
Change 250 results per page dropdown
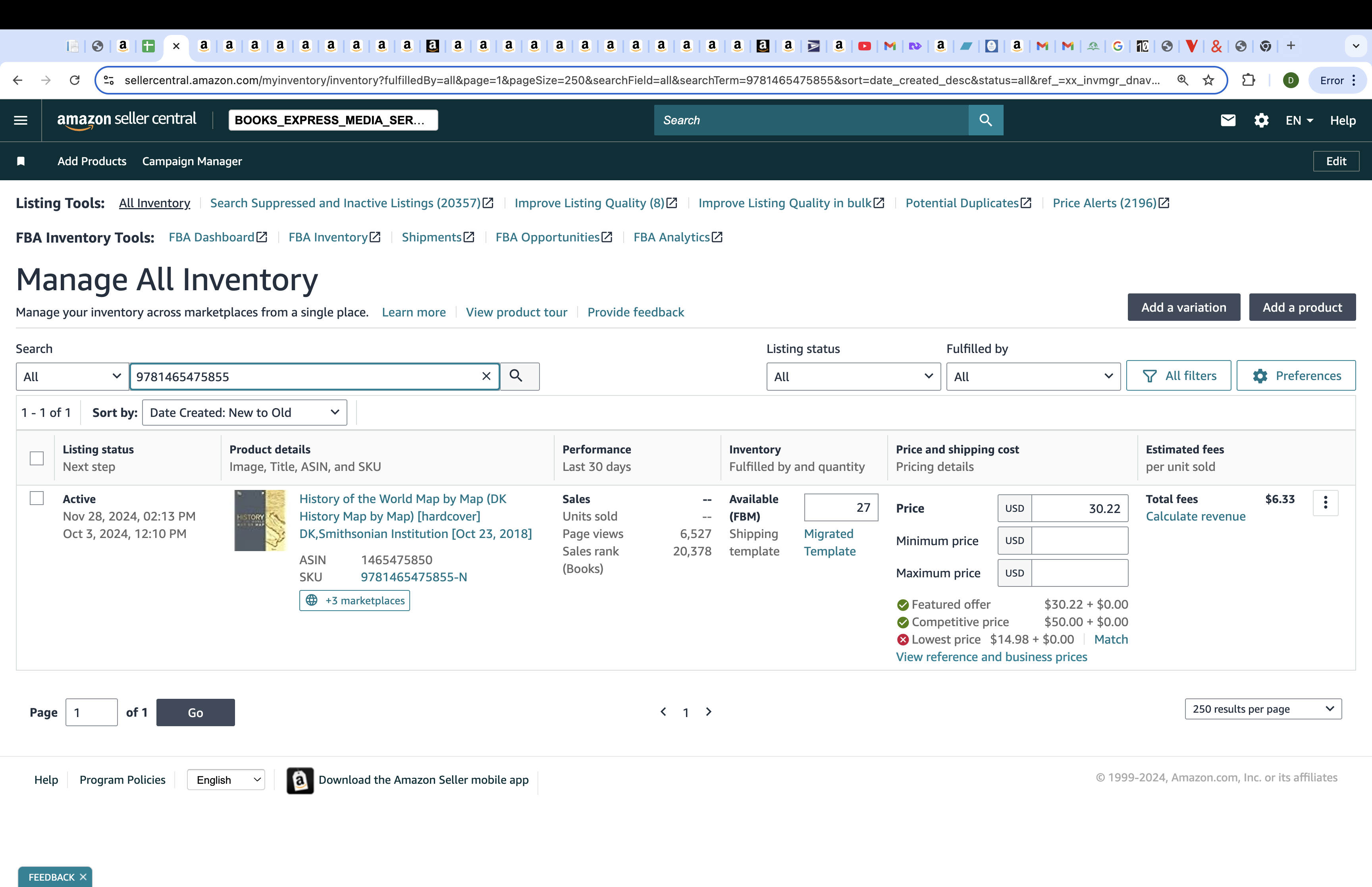point(1263,709)
